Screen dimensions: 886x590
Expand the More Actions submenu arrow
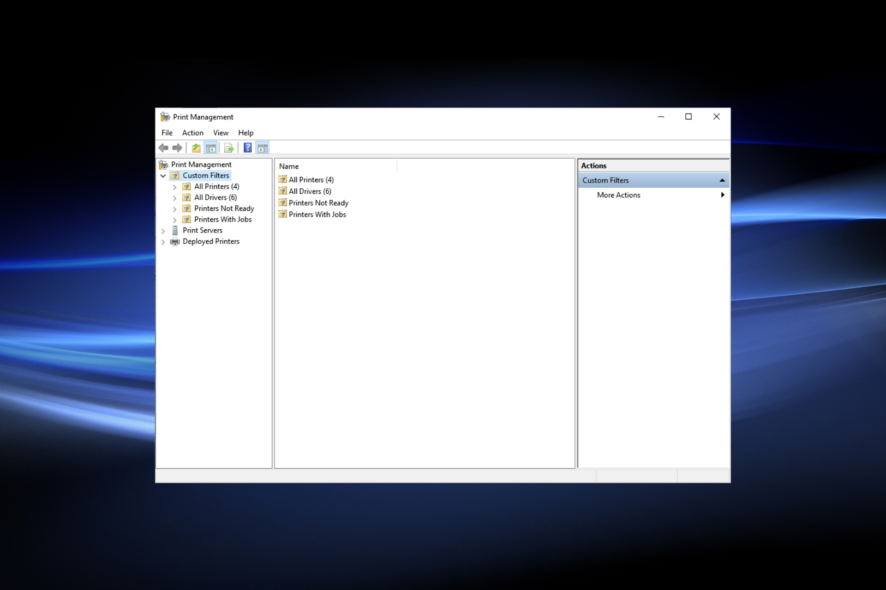[723, 194]
